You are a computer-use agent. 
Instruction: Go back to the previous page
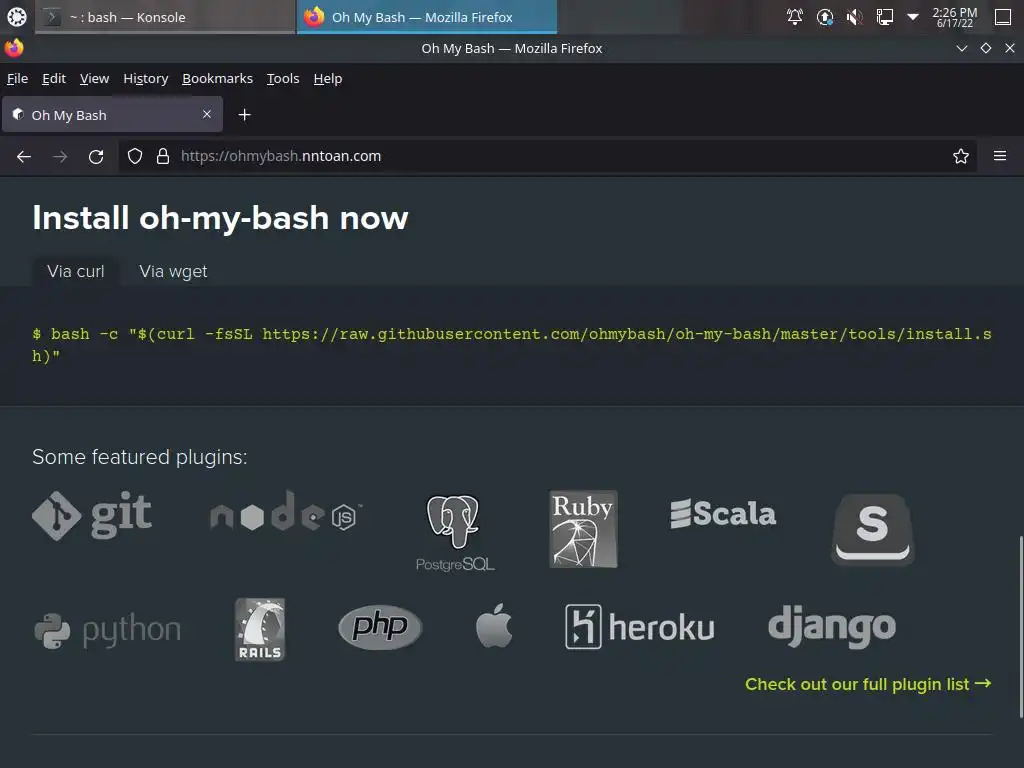24,156
